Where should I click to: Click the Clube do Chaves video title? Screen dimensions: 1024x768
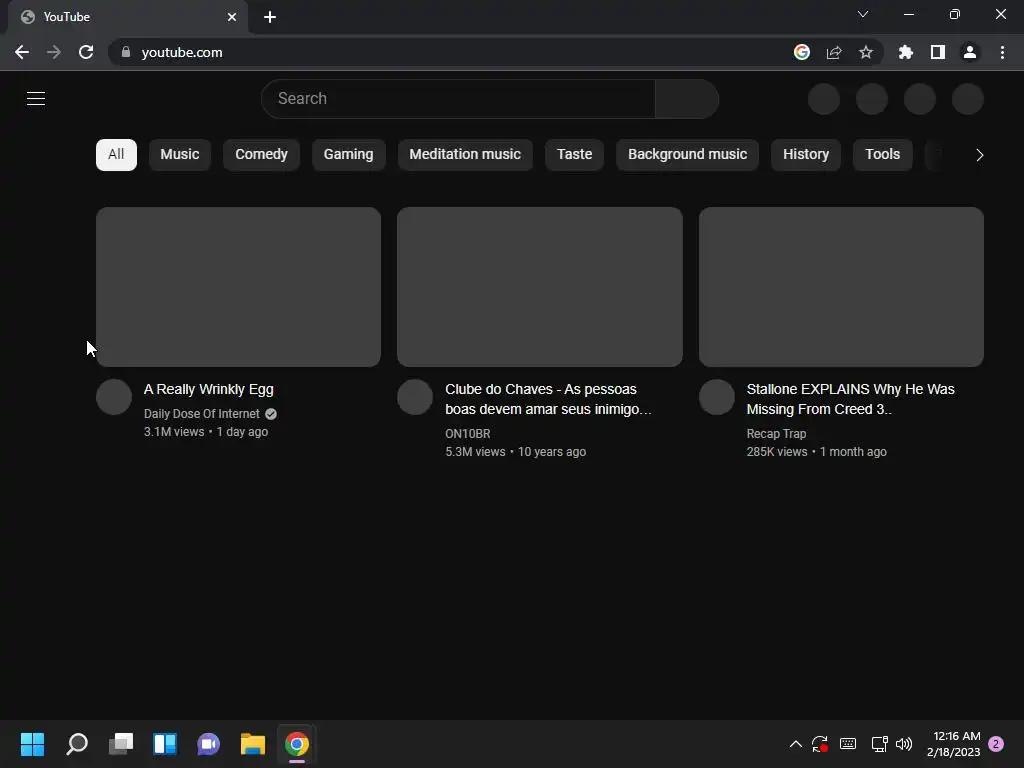tap(549, 399)
